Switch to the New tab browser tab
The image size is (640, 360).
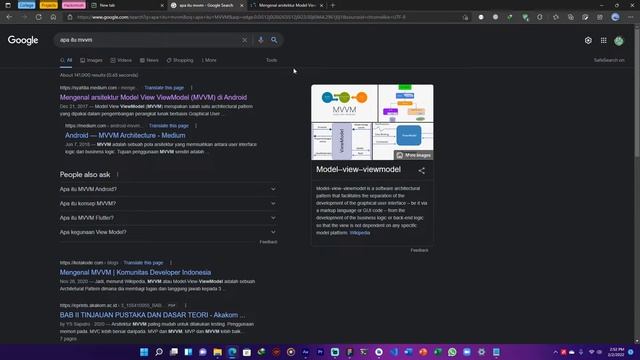pyautogui.click(x=127, y=5)
